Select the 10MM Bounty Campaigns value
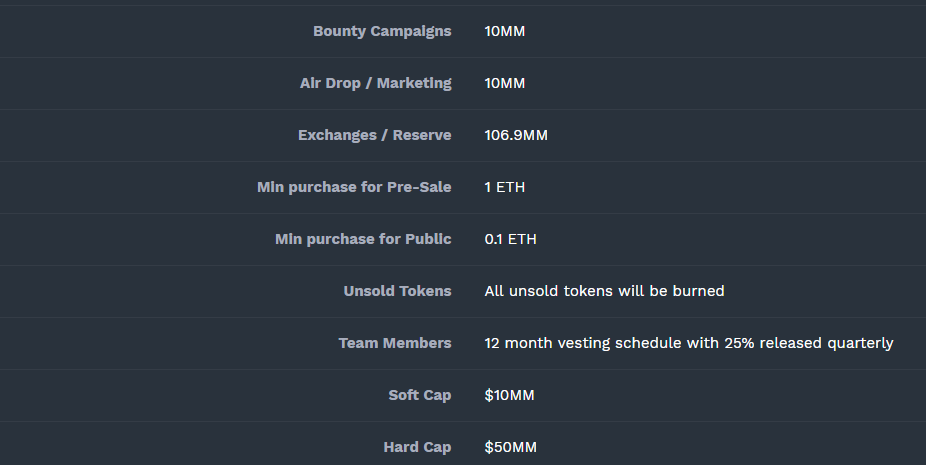 pos(505,31)
